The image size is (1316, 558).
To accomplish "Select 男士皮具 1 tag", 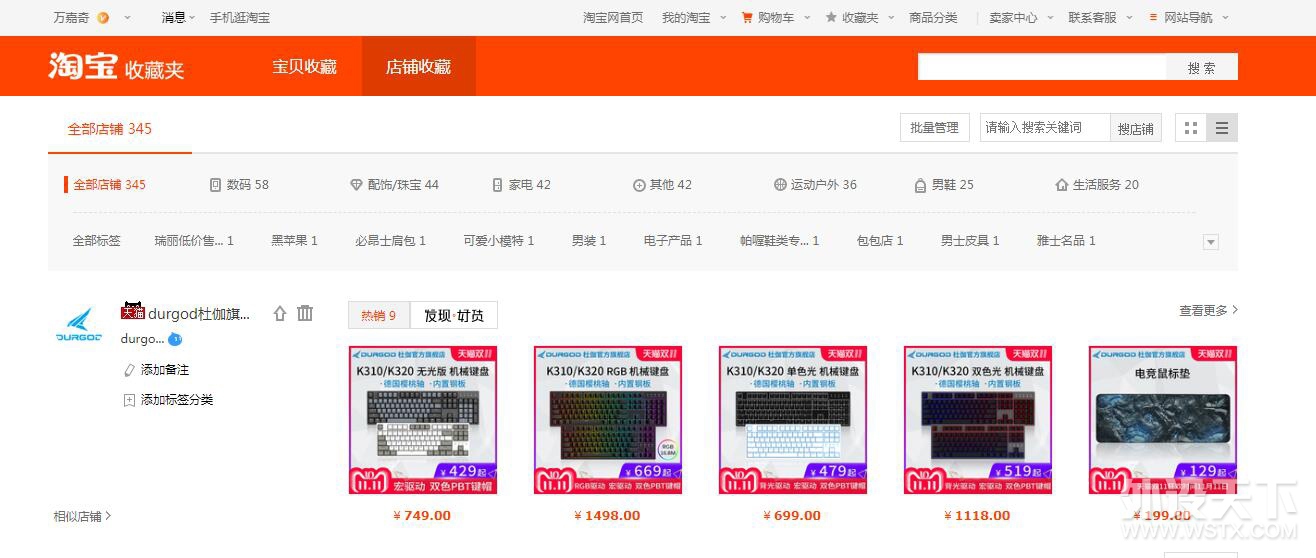I will pyautogui.click(x=969, y=241).
